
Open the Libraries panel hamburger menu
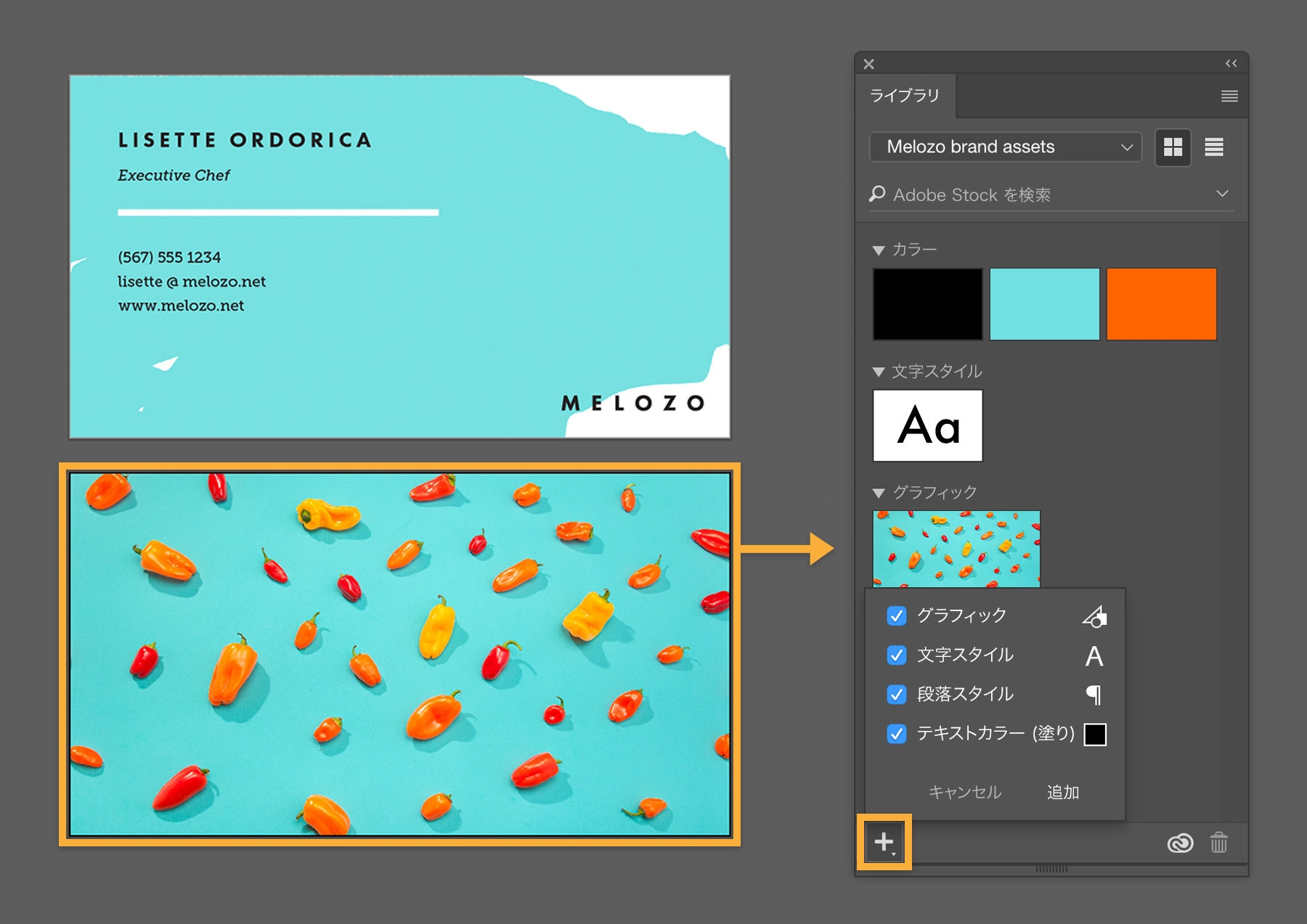tap(1229, 97)
